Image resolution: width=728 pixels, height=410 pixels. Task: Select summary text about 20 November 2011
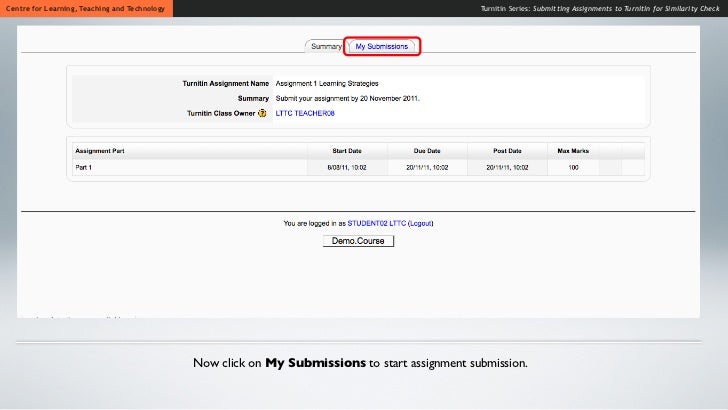[x=347, y=98]
